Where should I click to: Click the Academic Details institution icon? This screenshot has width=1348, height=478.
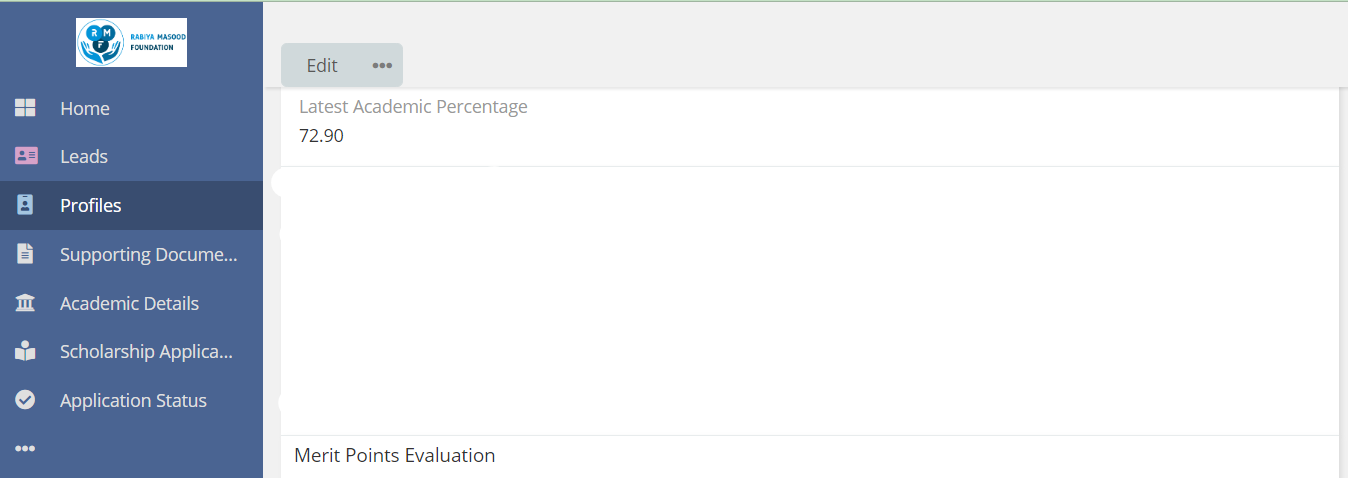tap(25, 303)
